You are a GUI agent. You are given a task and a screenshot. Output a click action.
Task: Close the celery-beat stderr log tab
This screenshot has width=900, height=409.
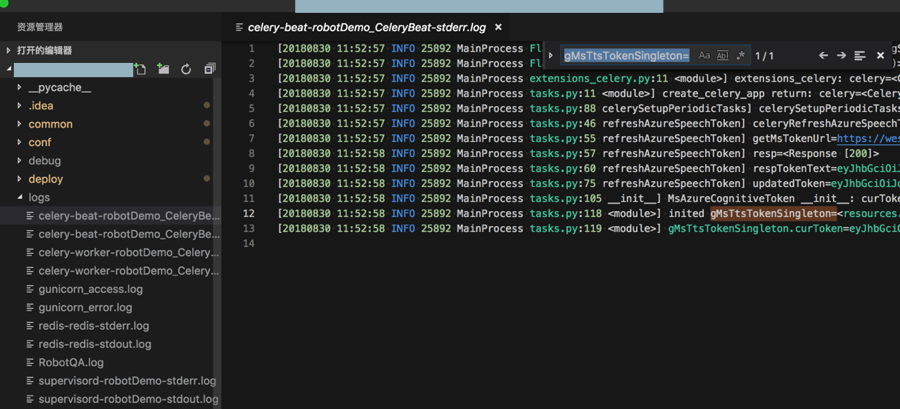point(498,27)
